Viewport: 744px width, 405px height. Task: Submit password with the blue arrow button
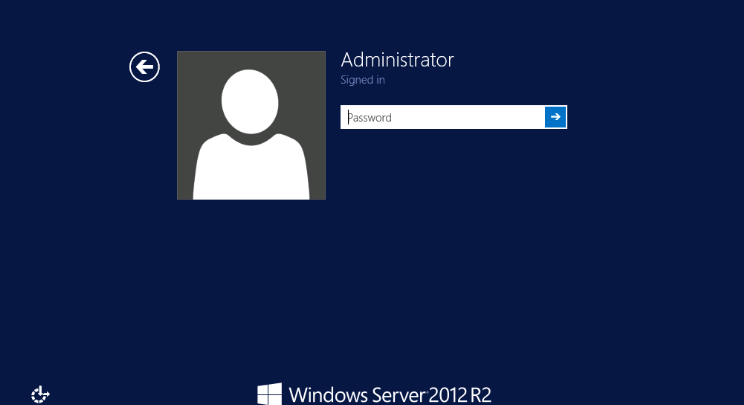[555, 117]
